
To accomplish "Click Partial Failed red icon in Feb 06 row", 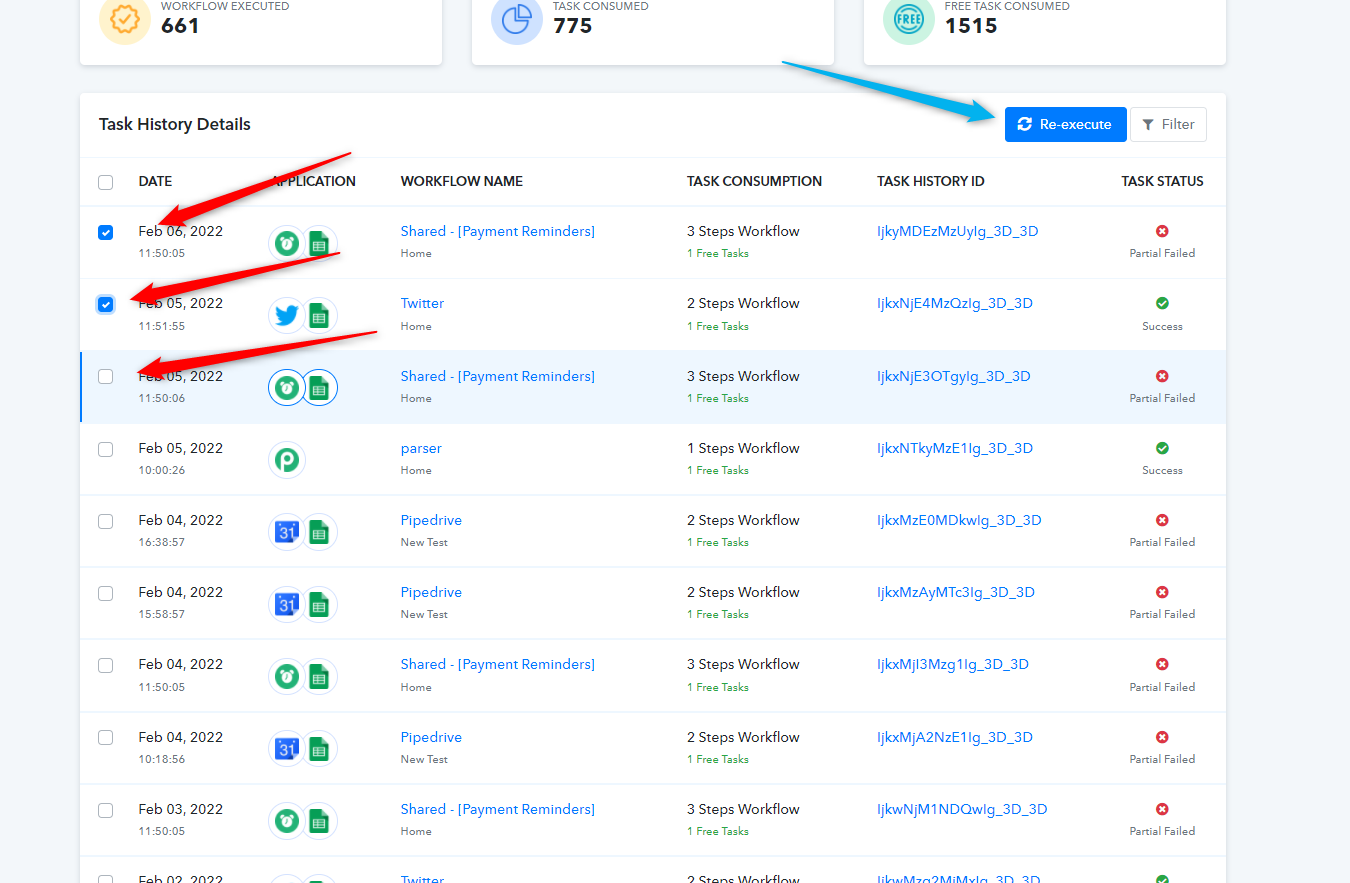I will [1162, 231].
